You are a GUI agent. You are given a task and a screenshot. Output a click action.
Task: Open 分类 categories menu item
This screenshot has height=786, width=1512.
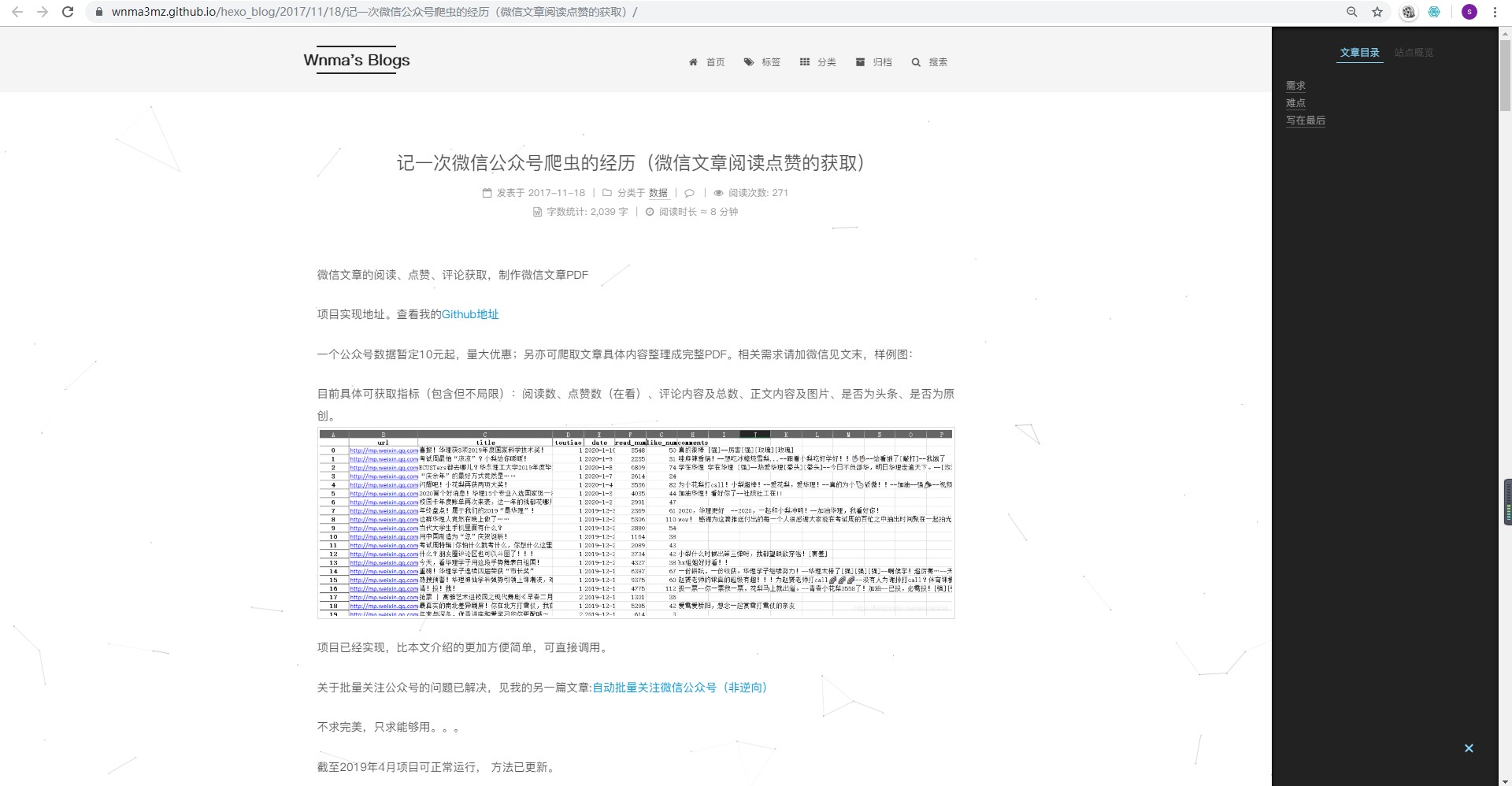click(817, 62)
